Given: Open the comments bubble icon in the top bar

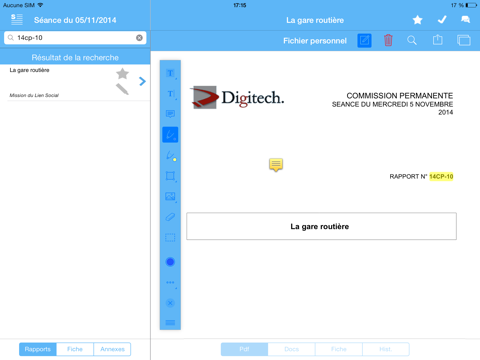Looking at the screenshot, I should point(465,20).
